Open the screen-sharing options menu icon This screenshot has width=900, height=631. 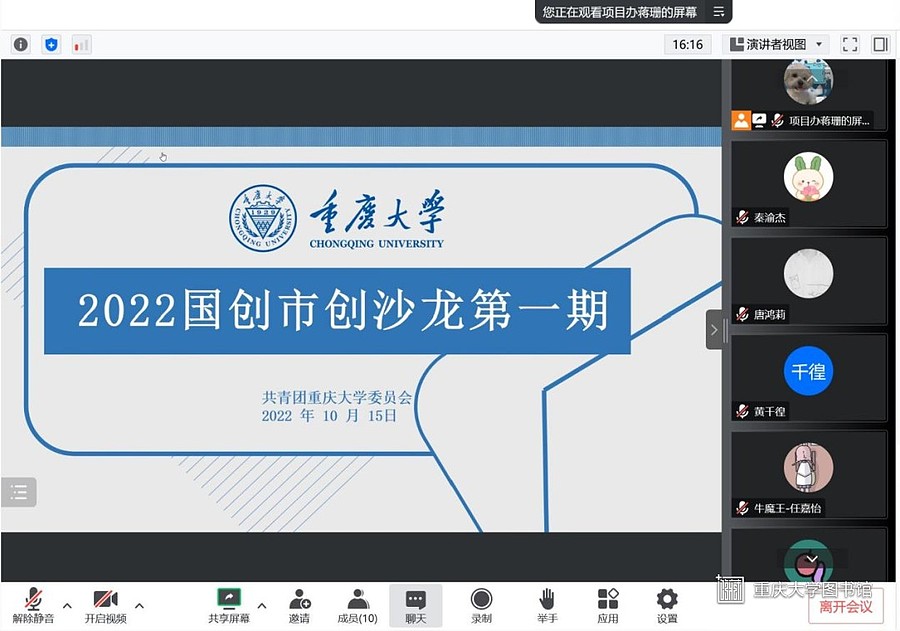coord(719,11)
